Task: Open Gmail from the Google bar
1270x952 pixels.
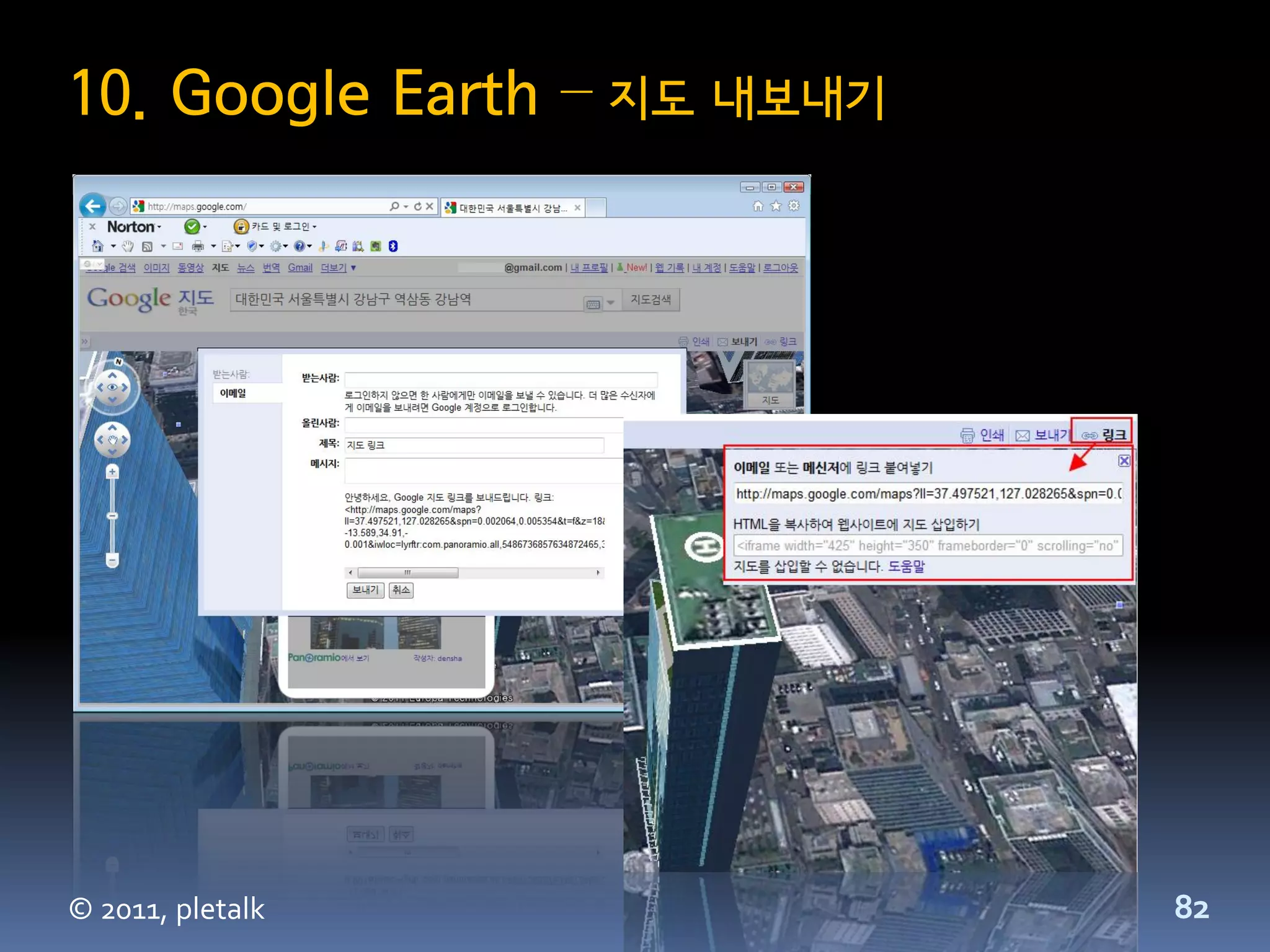Action: [x=300, y=268]
